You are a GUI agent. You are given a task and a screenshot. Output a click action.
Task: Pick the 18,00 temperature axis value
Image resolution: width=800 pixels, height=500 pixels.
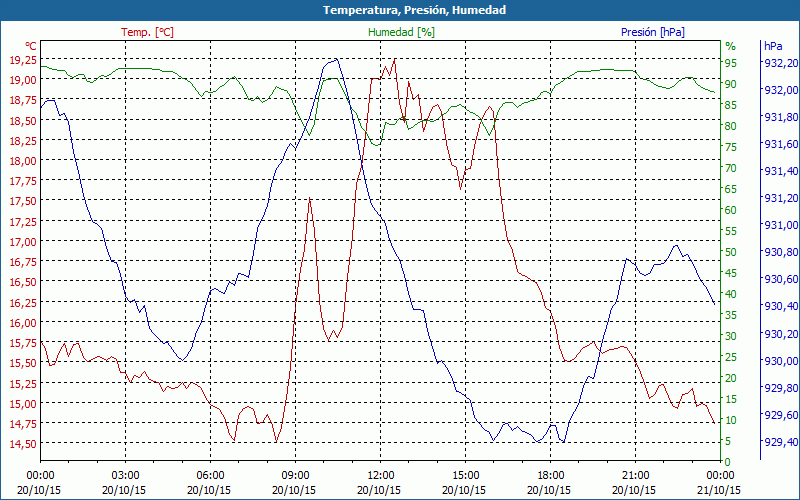point(23,161)
